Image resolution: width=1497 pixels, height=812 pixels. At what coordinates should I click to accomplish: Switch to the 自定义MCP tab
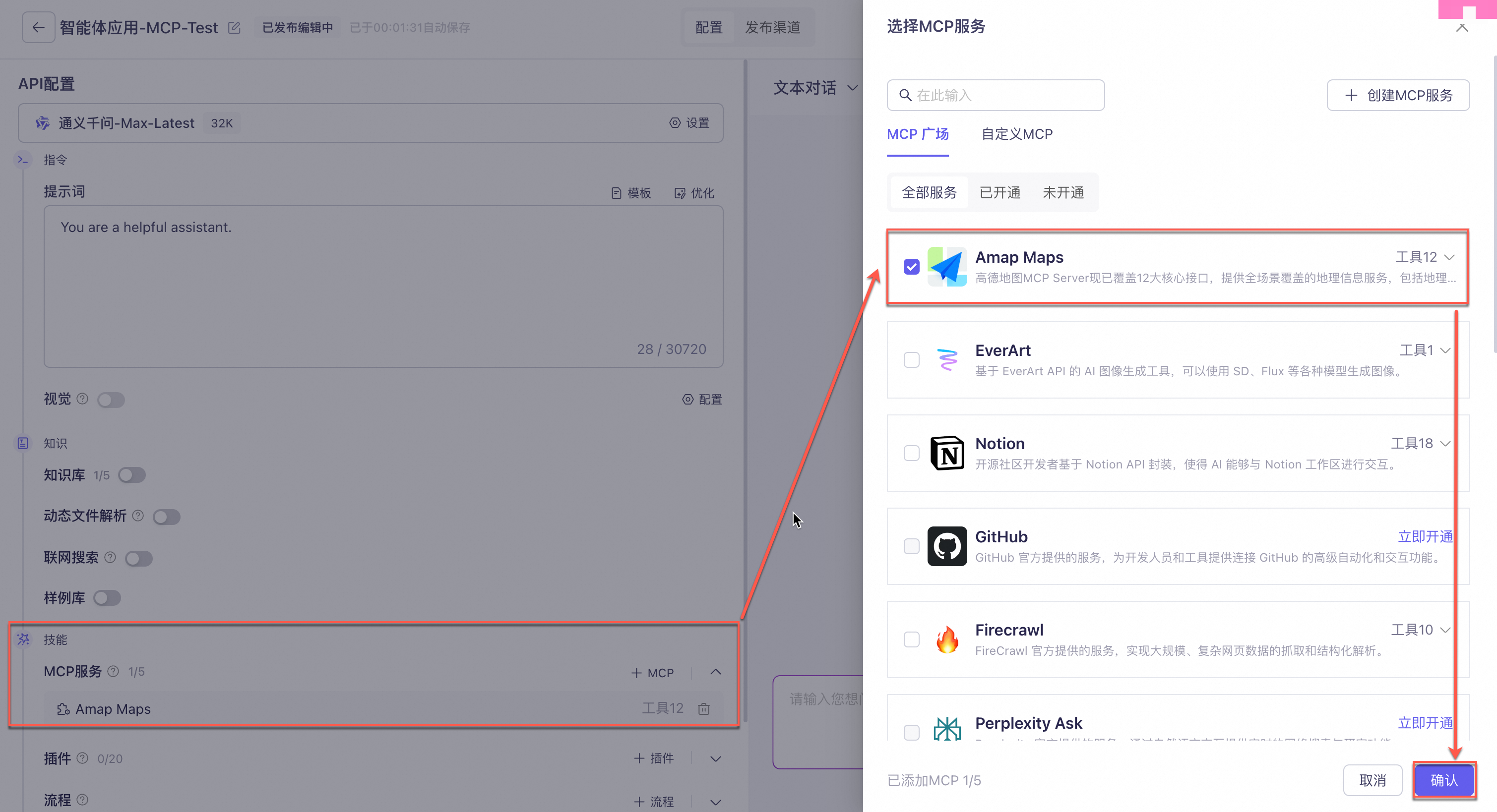click(x=1016, y=134)
